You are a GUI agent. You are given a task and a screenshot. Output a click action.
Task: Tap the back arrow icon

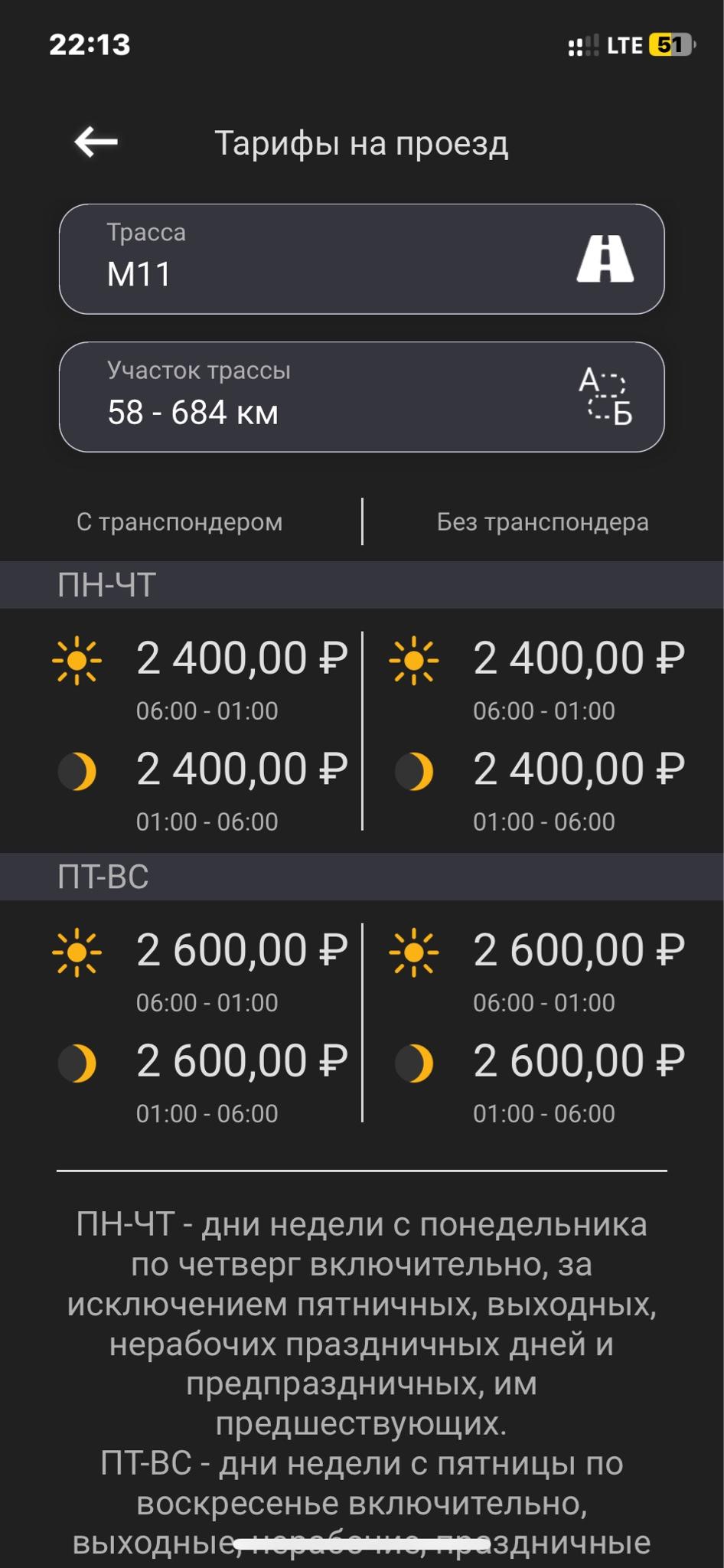point(96,142)
